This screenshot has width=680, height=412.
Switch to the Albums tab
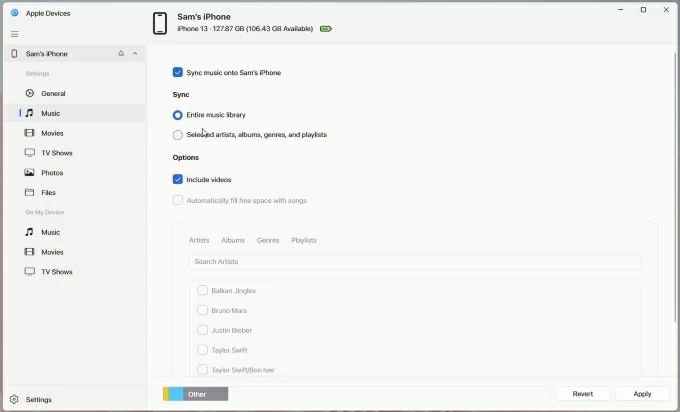pyautogui.click(x=233, y=241)
